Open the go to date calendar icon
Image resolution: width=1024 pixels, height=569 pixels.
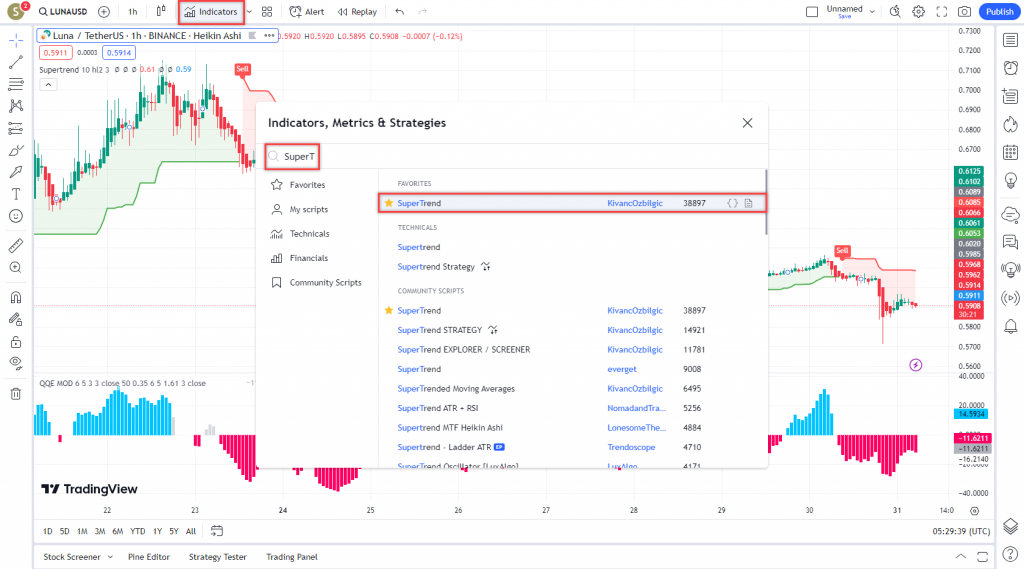coord(217,531)
